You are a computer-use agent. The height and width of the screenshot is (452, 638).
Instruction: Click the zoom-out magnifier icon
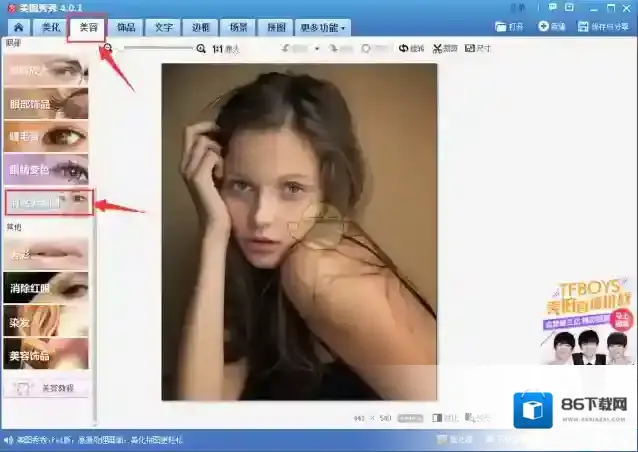(107, 48)
